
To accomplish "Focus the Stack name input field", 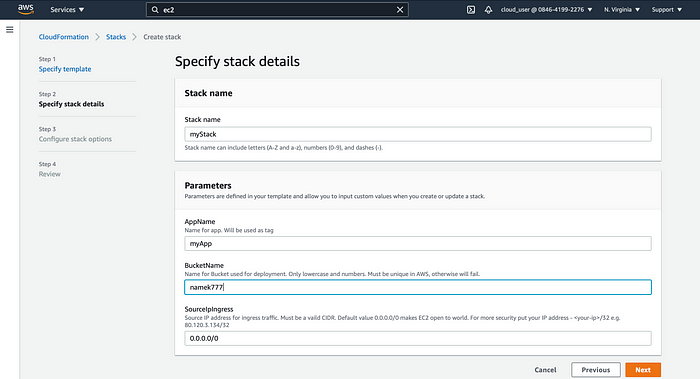I will (x=418, y=134).
